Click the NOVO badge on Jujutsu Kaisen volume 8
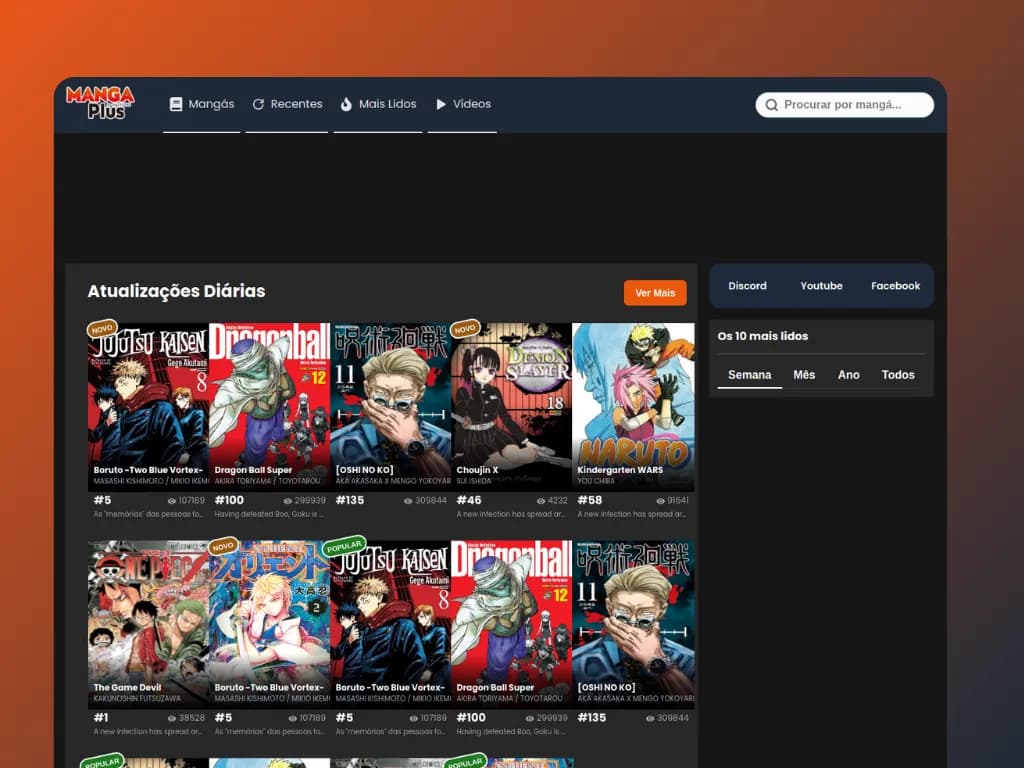The height and width of the screenshot is (768, 1024). point(103,328)
